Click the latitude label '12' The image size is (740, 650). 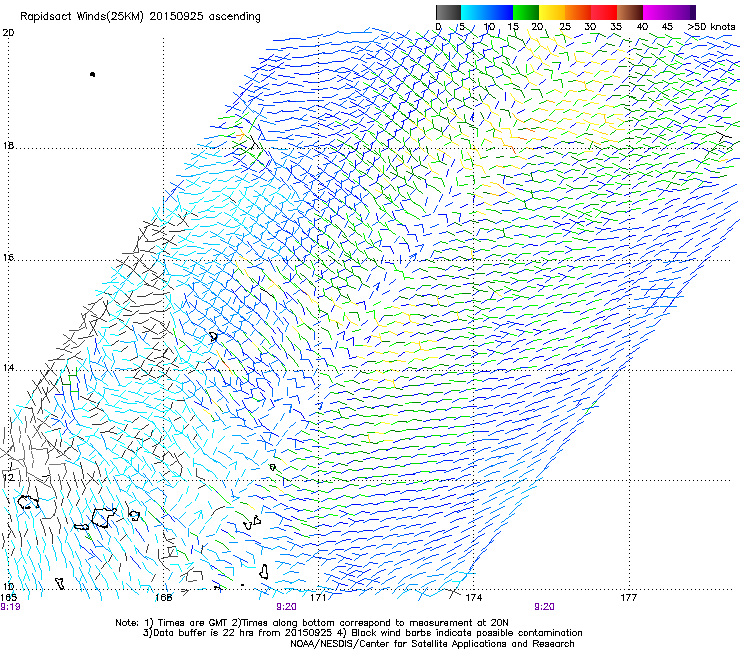(8, 477)
